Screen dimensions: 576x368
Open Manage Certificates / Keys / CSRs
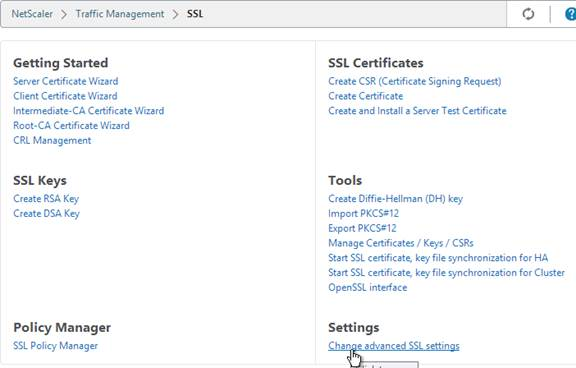tap(401, 243)
